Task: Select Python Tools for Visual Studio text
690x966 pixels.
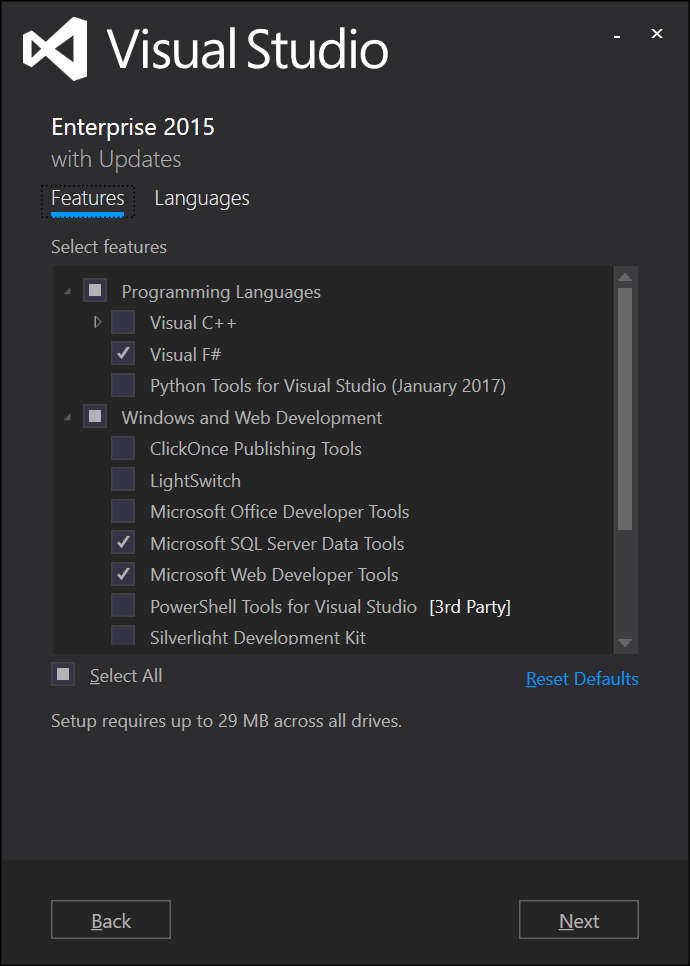Action: (328, 386)
